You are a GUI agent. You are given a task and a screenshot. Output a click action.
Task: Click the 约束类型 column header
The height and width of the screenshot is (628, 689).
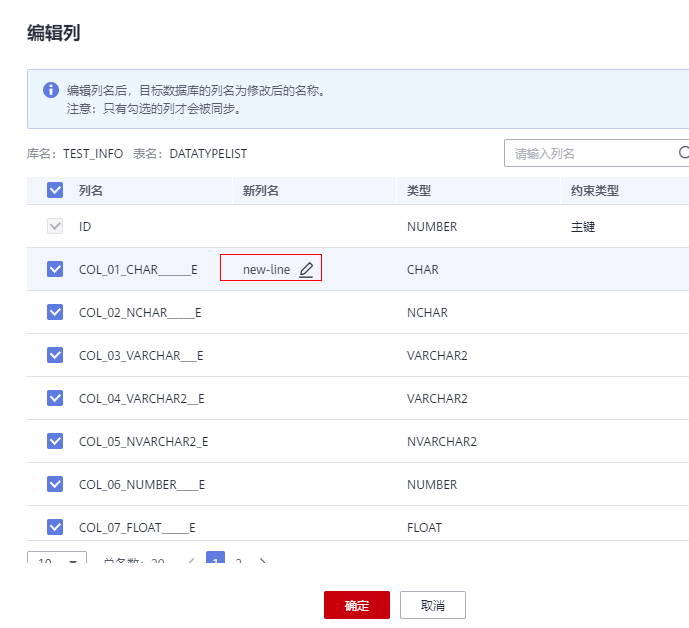tap(595, 190)
